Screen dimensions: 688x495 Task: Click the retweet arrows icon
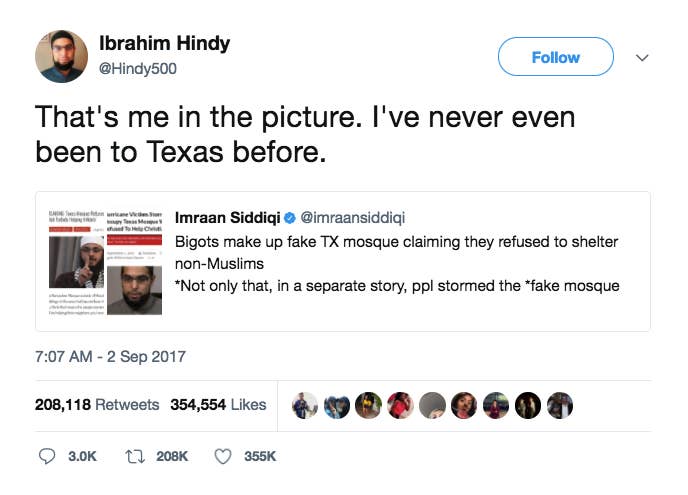click(x=135, y=457)
